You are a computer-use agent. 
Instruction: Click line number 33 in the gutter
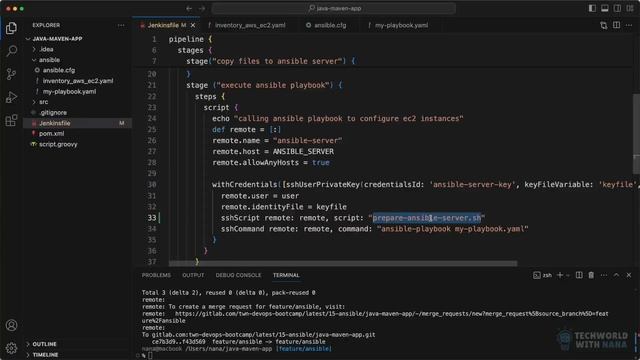152,218
